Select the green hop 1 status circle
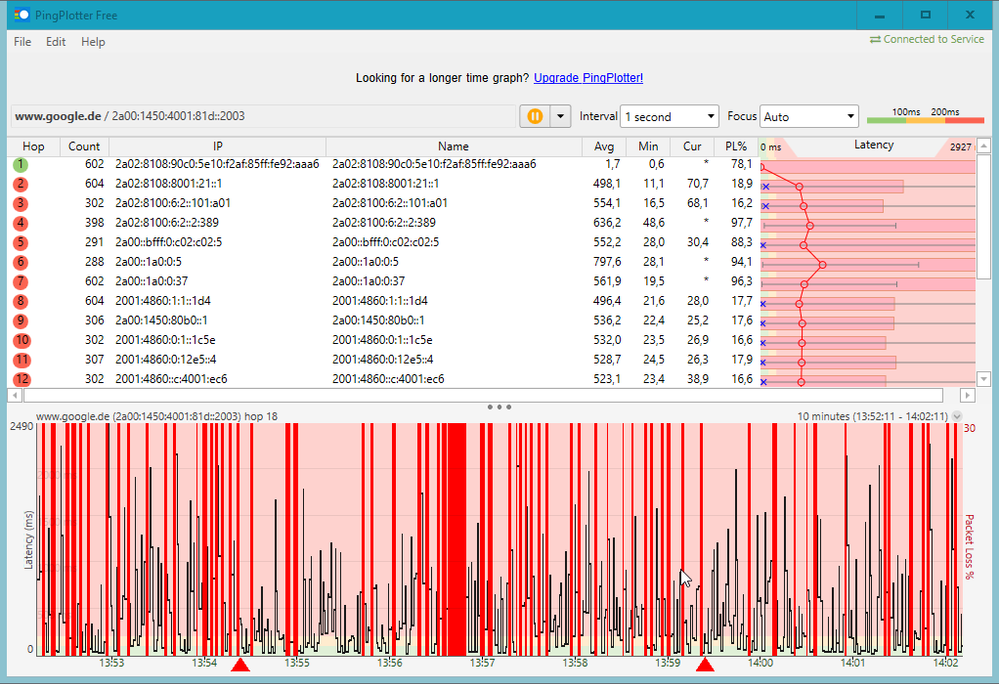The height and width of the screenshot is (684, 999). (x=20, y=164)
